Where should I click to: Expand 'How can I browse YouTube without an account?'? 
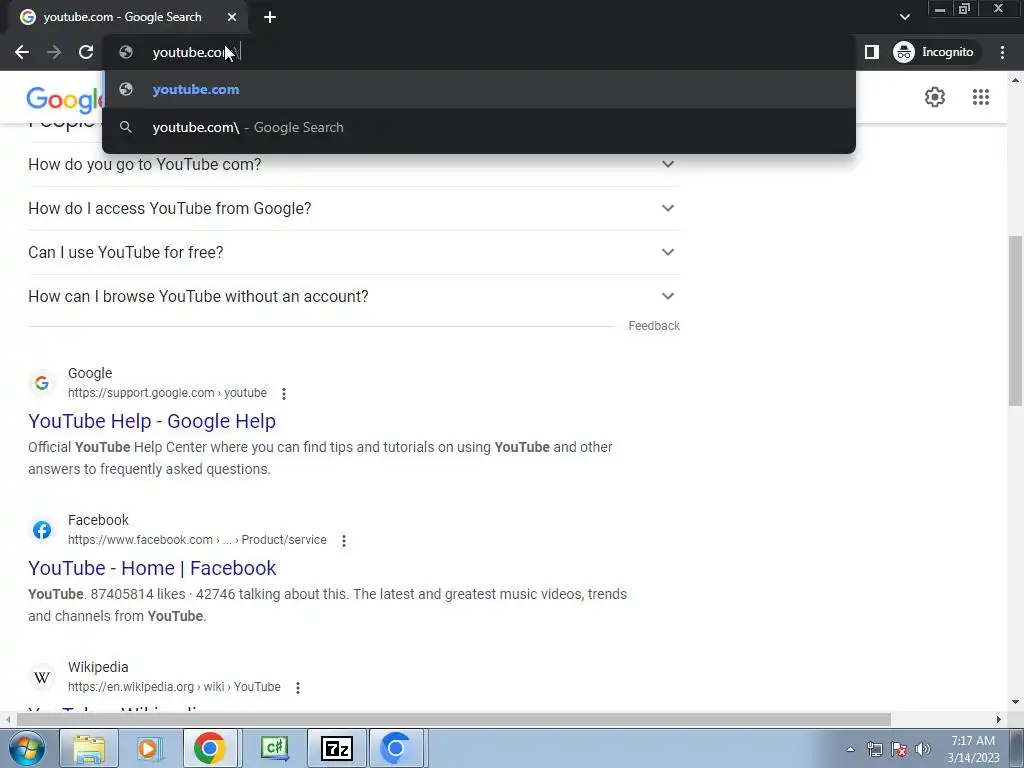(x=354, y=296)
